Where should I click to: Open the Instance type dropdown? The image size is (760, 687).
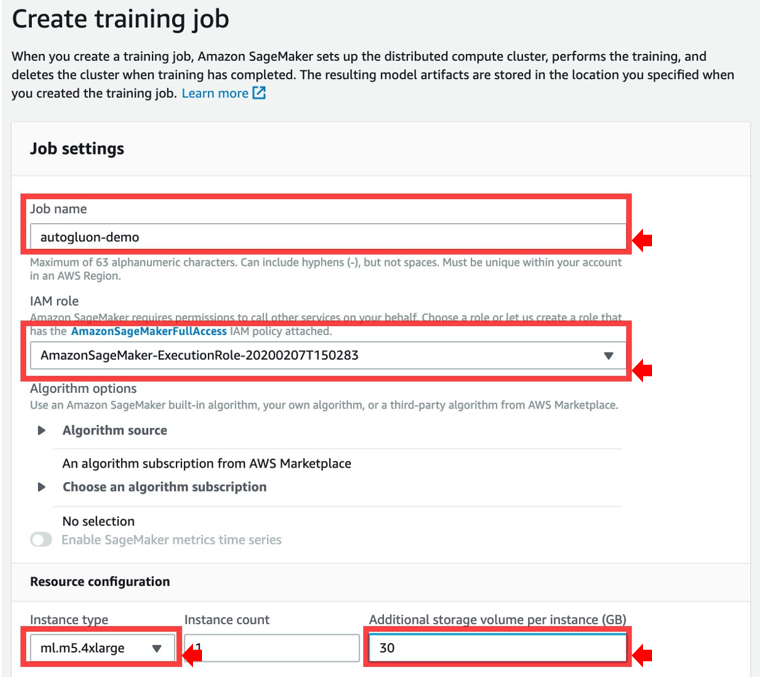102,648
